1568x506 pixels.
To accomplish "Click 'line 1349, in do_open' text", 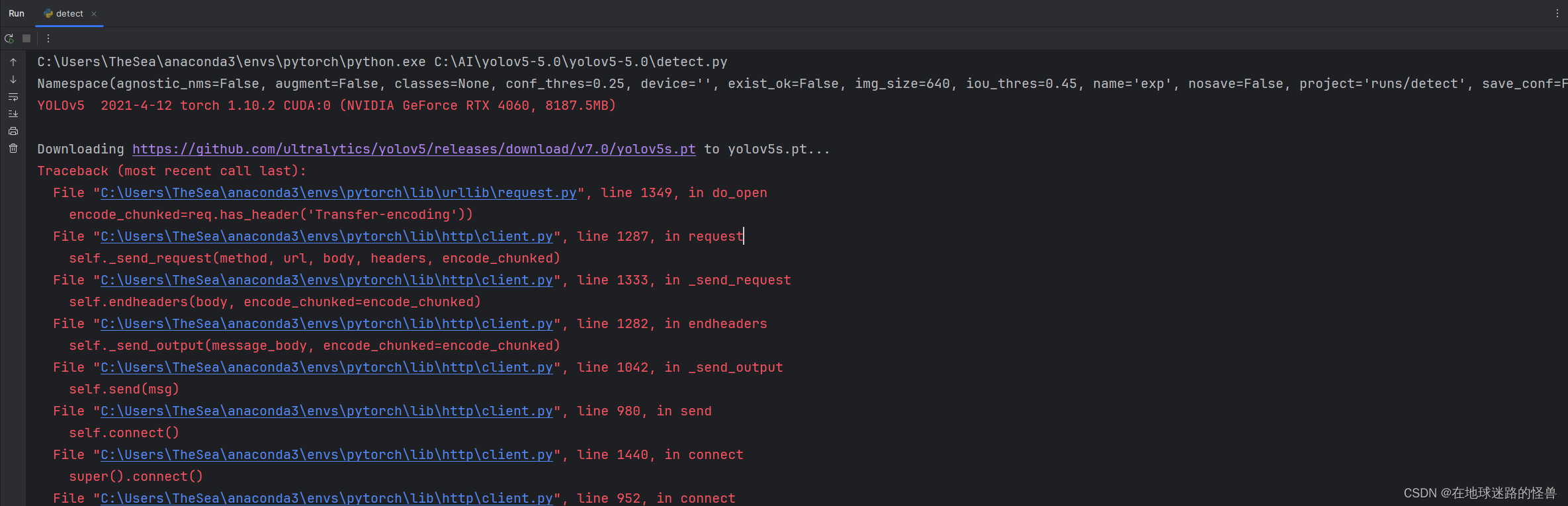I will [684, 193].
